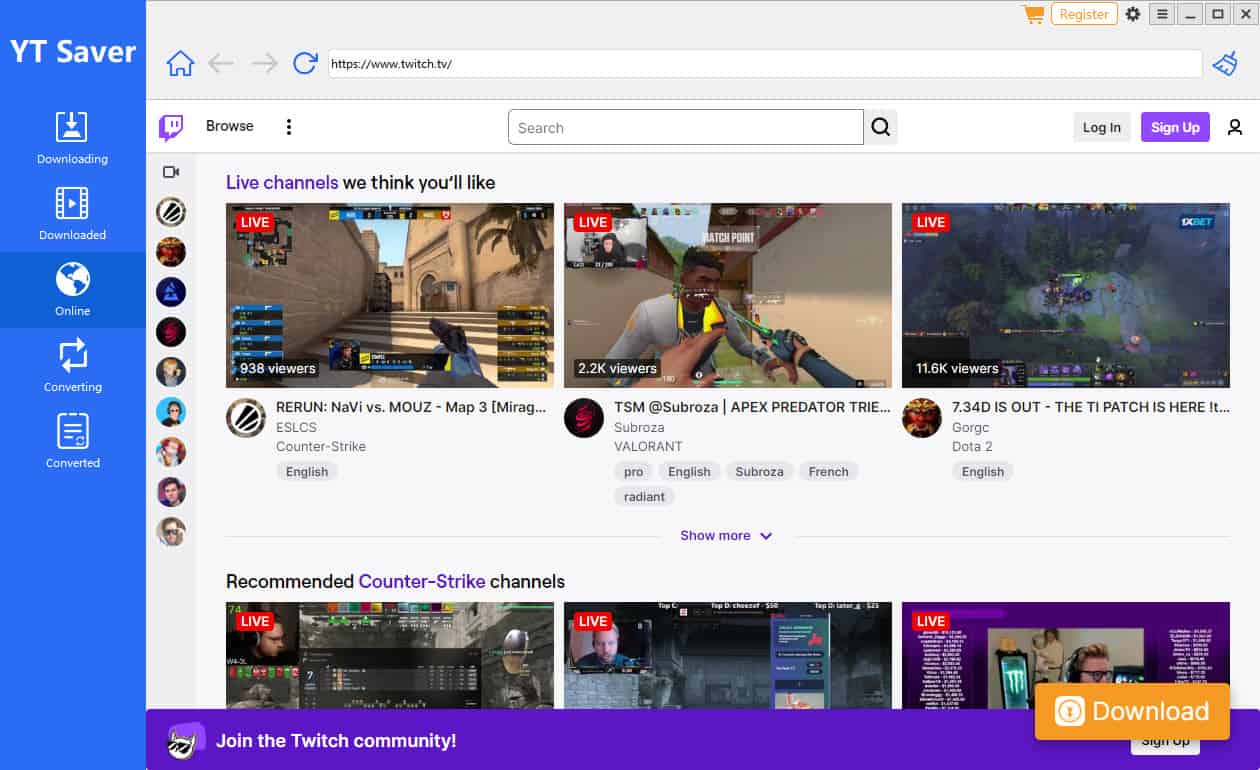Image resolution: width=1260 pixels, height=770 pixels.
Task: Select the French tag
Action: point(828,472)
